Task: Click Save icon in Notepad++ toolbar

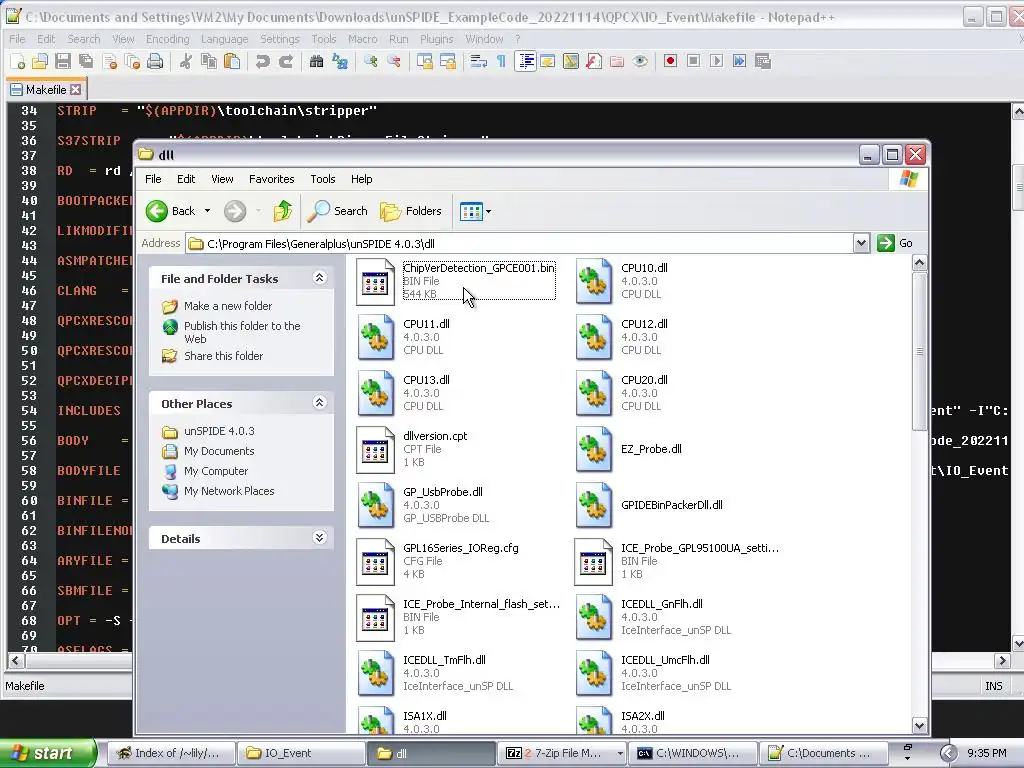Action: pos(63,61)
